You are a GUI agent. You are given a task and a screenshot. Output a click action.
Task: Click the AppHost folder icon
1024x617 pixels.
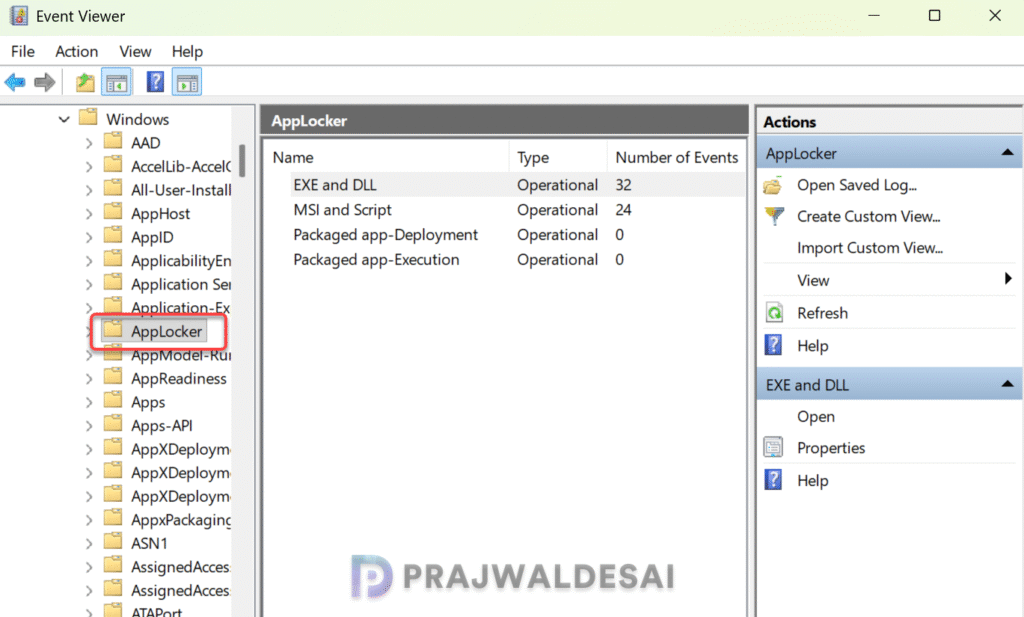(x=113, y=212)
